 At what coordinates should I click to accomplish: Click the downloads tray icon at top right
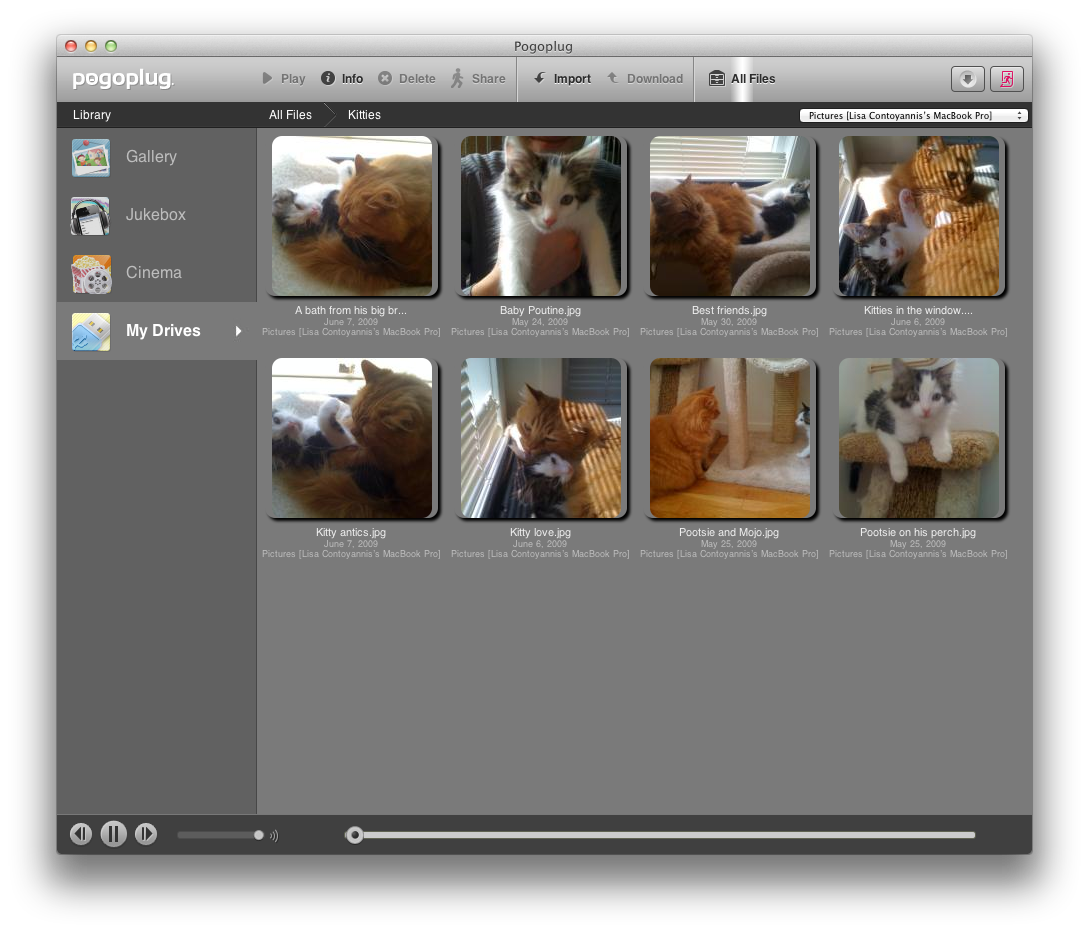(x=967, y=79)
